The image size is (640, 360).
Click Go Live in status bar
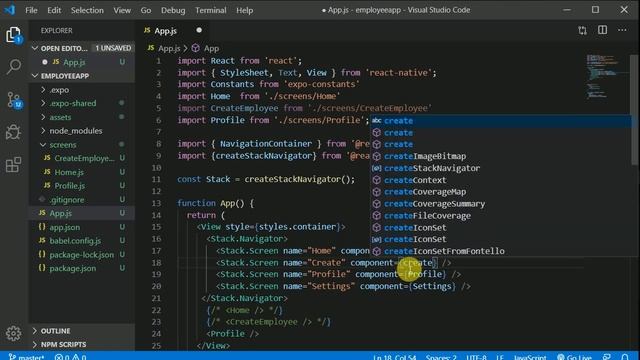575,357
